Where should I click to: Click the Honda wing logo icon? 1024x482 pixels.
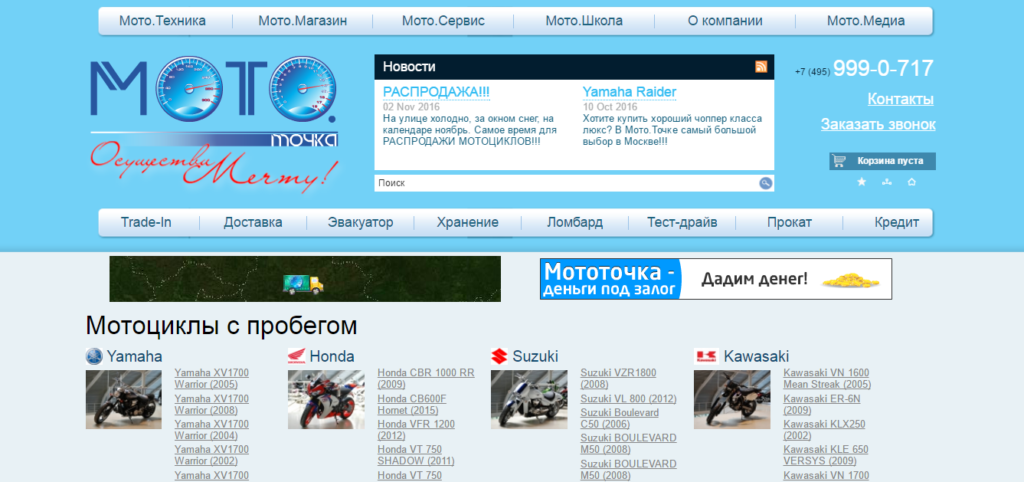click(x=296, y=357)
